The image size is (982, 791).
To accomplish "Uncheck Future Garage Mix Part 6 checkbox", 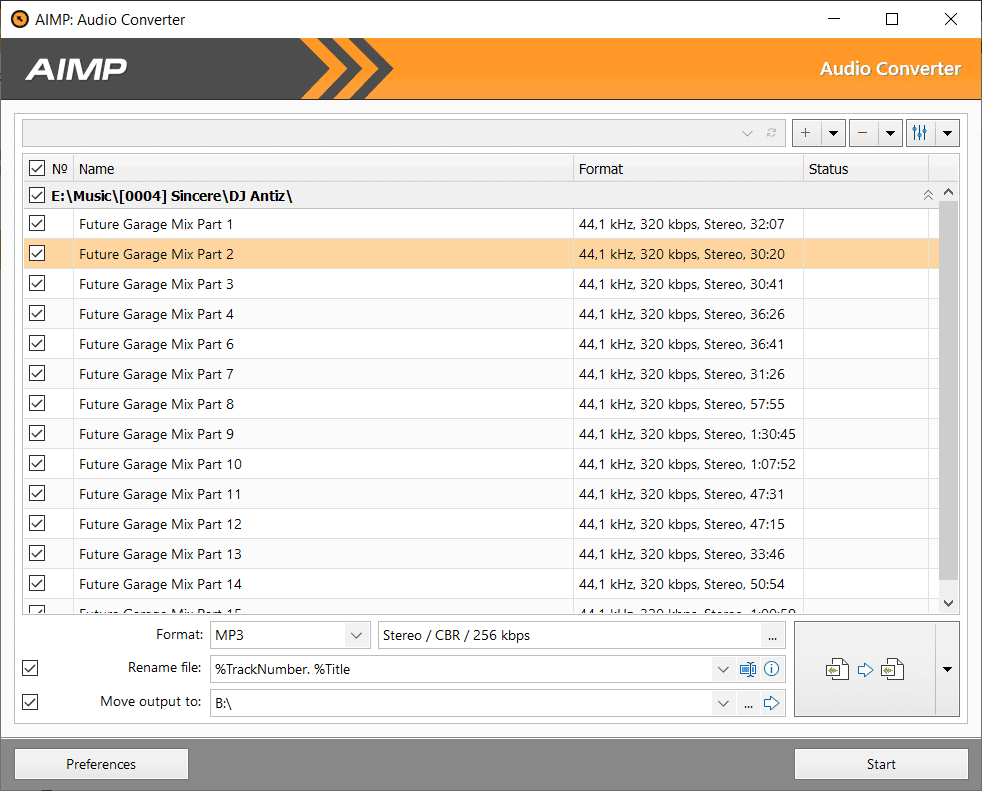I will pyautogui.click(x=37, y=344).
